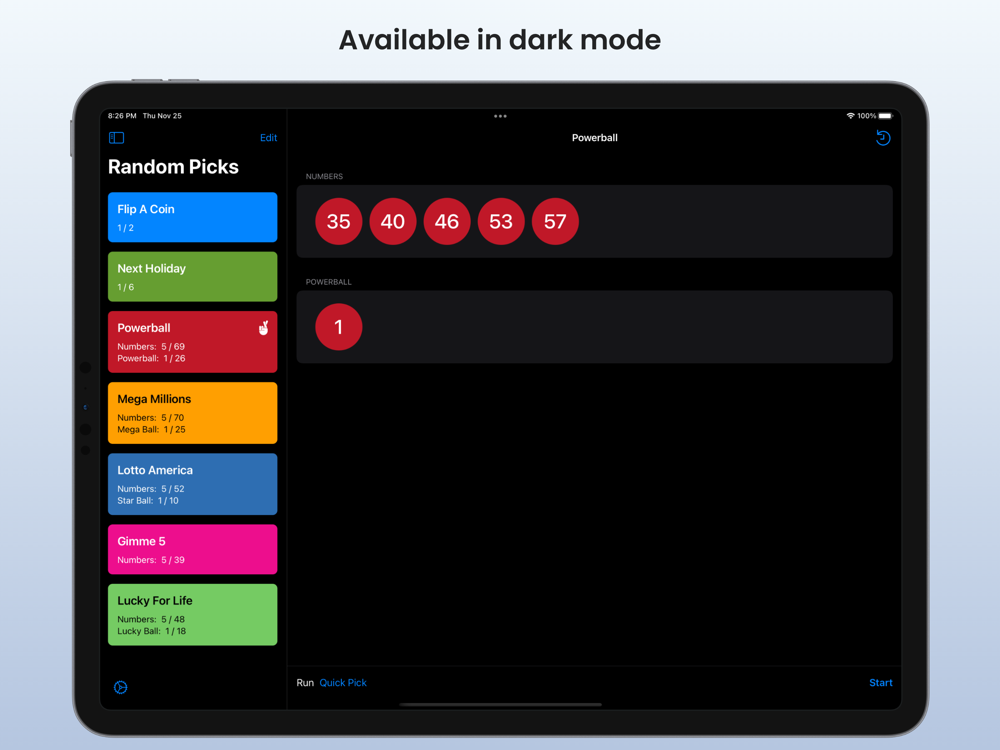Tap the 100% battery percentage
The height and width of the screenshot is (750, 1000).
point(866,116)
